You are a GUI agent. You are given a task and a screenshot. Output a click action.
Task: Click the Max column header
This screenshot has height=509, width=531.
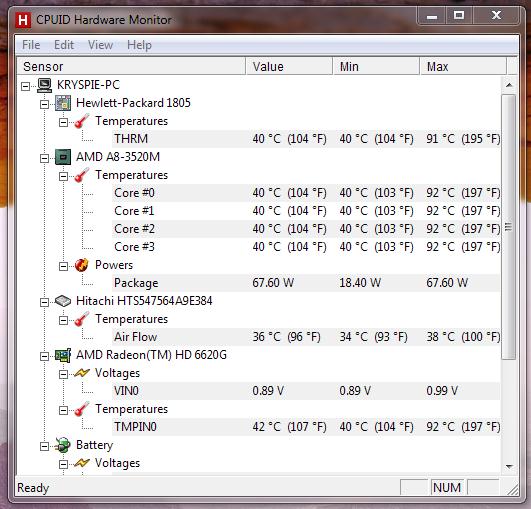coord(463,66)
